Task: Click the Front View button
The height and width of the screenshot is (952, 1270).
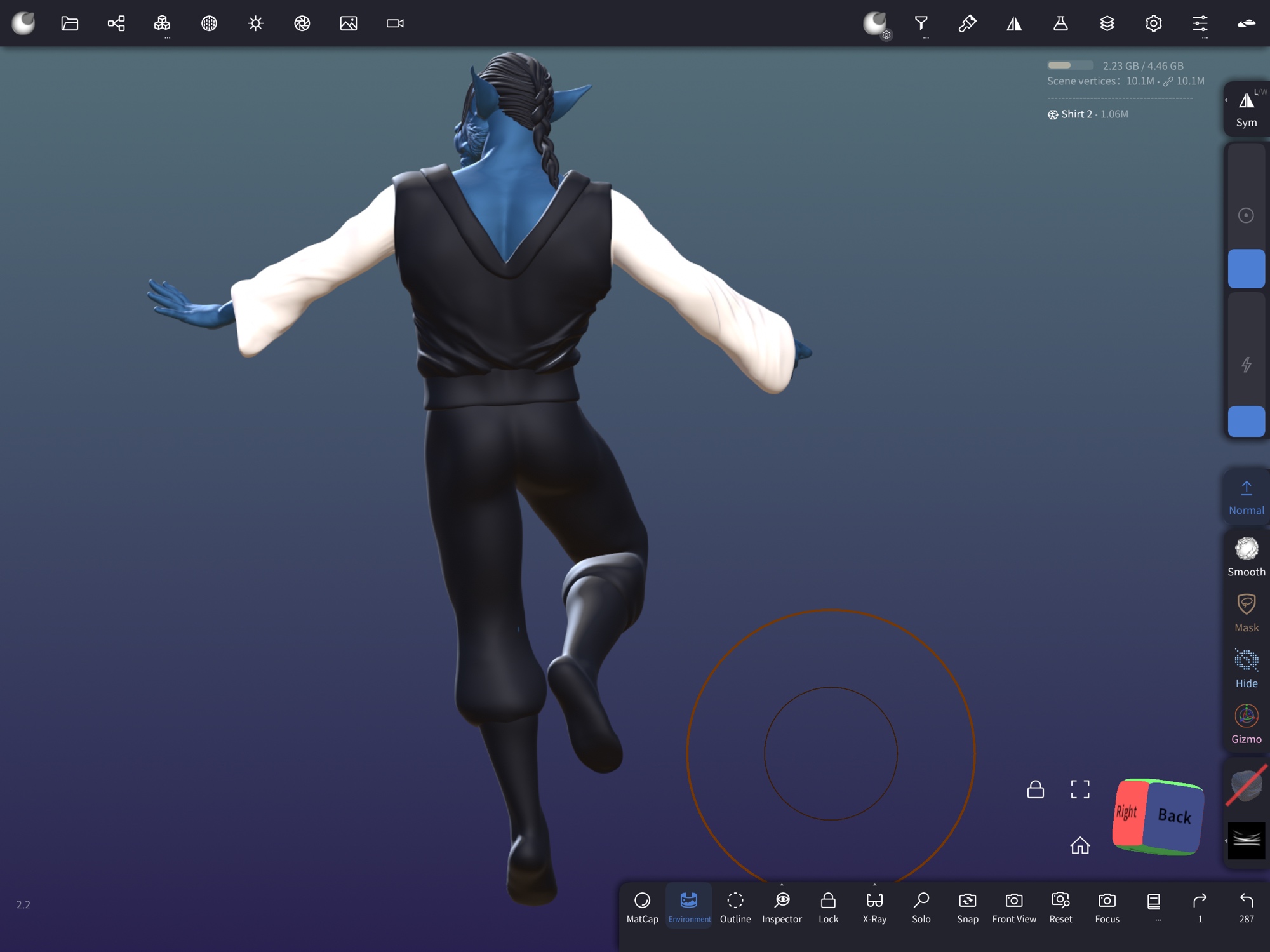Action: click(x=1014, y=906)
